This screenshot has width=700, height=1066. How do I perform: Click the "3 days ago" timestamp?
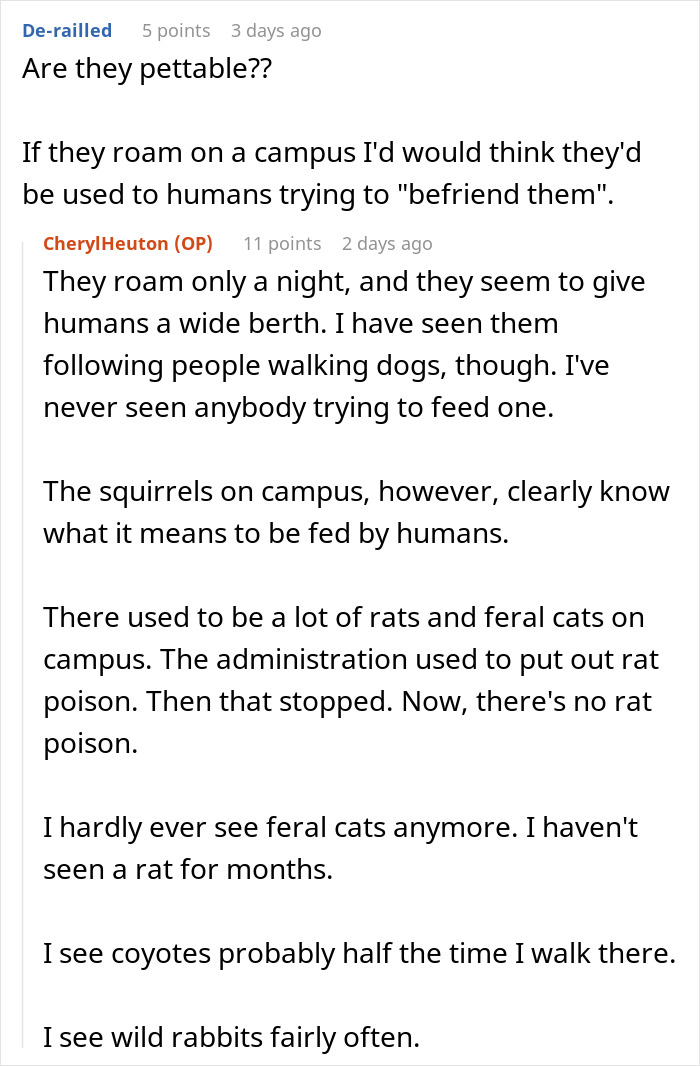pos(276,31)
